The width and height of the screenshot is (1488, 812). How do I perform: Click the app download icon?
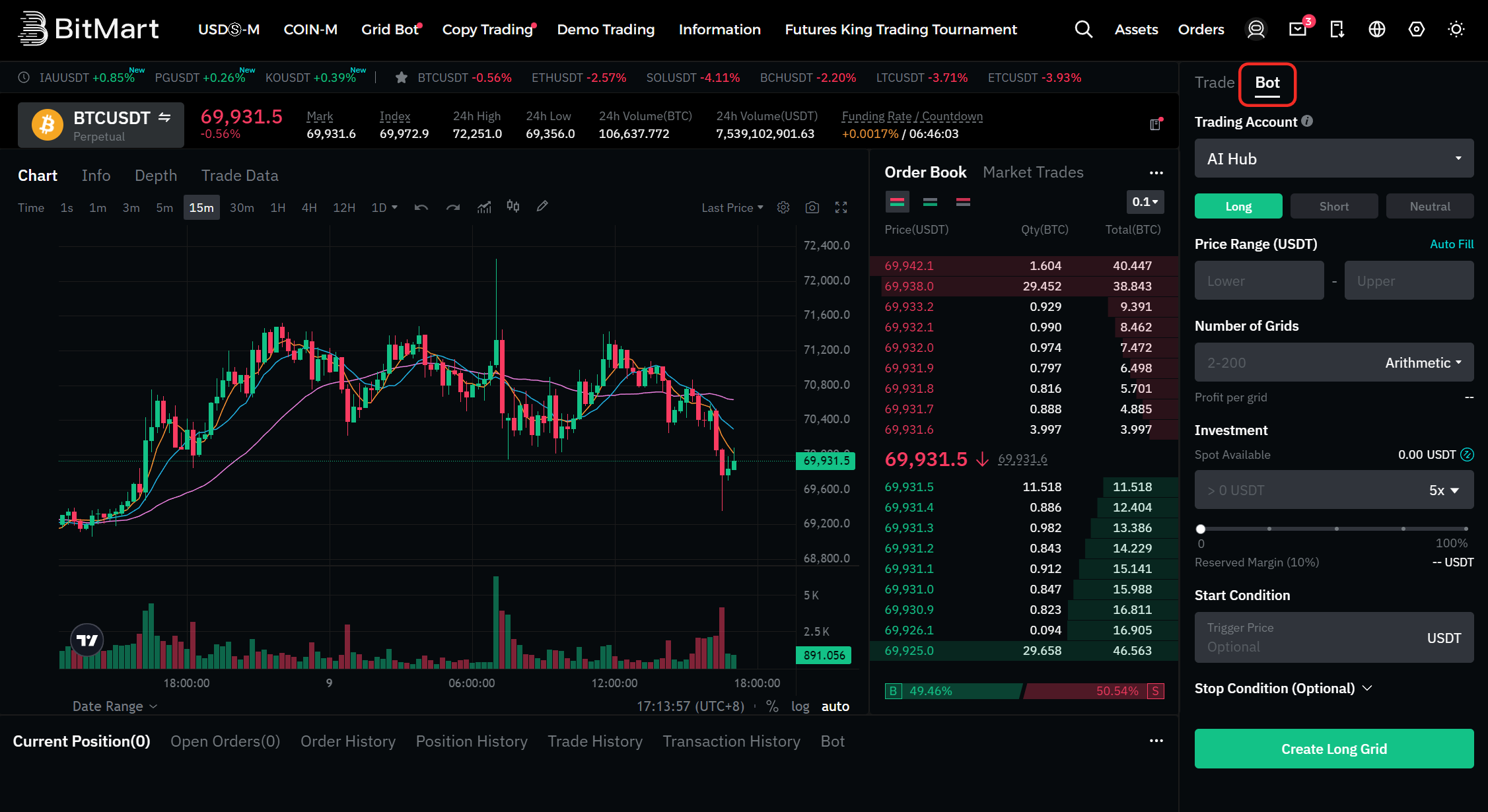point(1337,29)
